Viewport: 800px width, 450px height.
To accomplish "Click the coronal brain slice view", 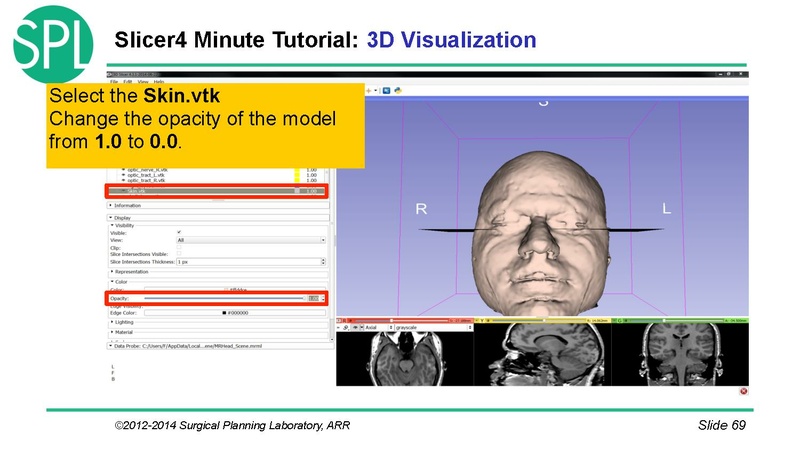I will [680, 354].
